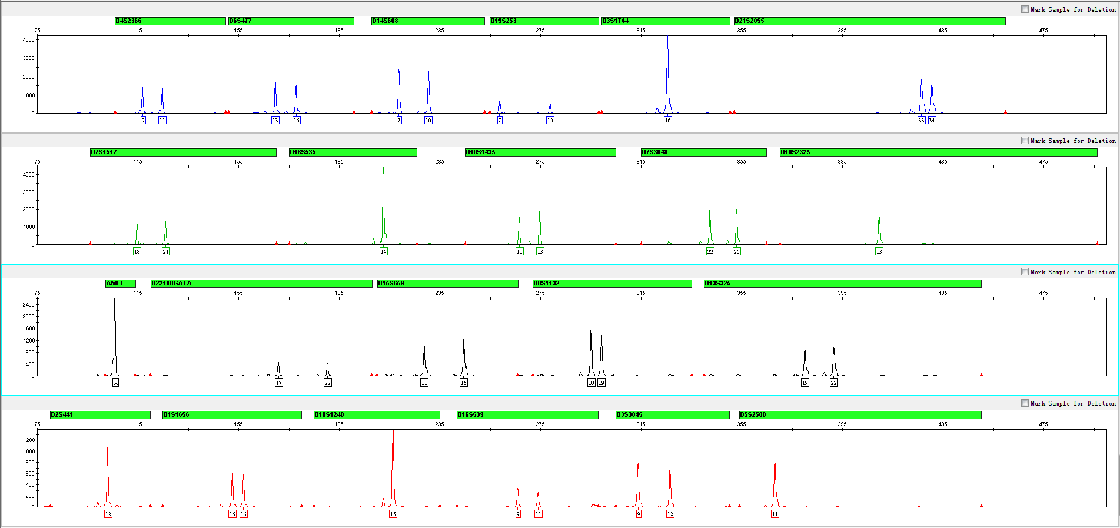Select the D7S1517 marker bar in green panel
Image resolution: width=1120 pixels, height=528 pixels.
tap(183, 152)
